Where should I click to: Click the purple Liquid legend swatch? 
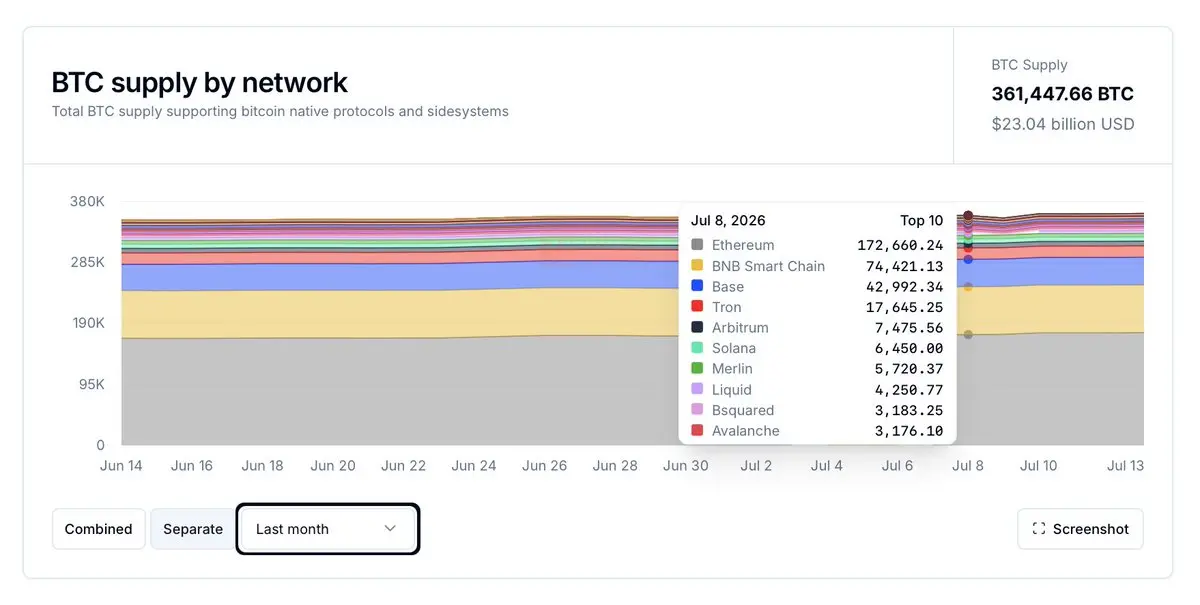[697, 390]
